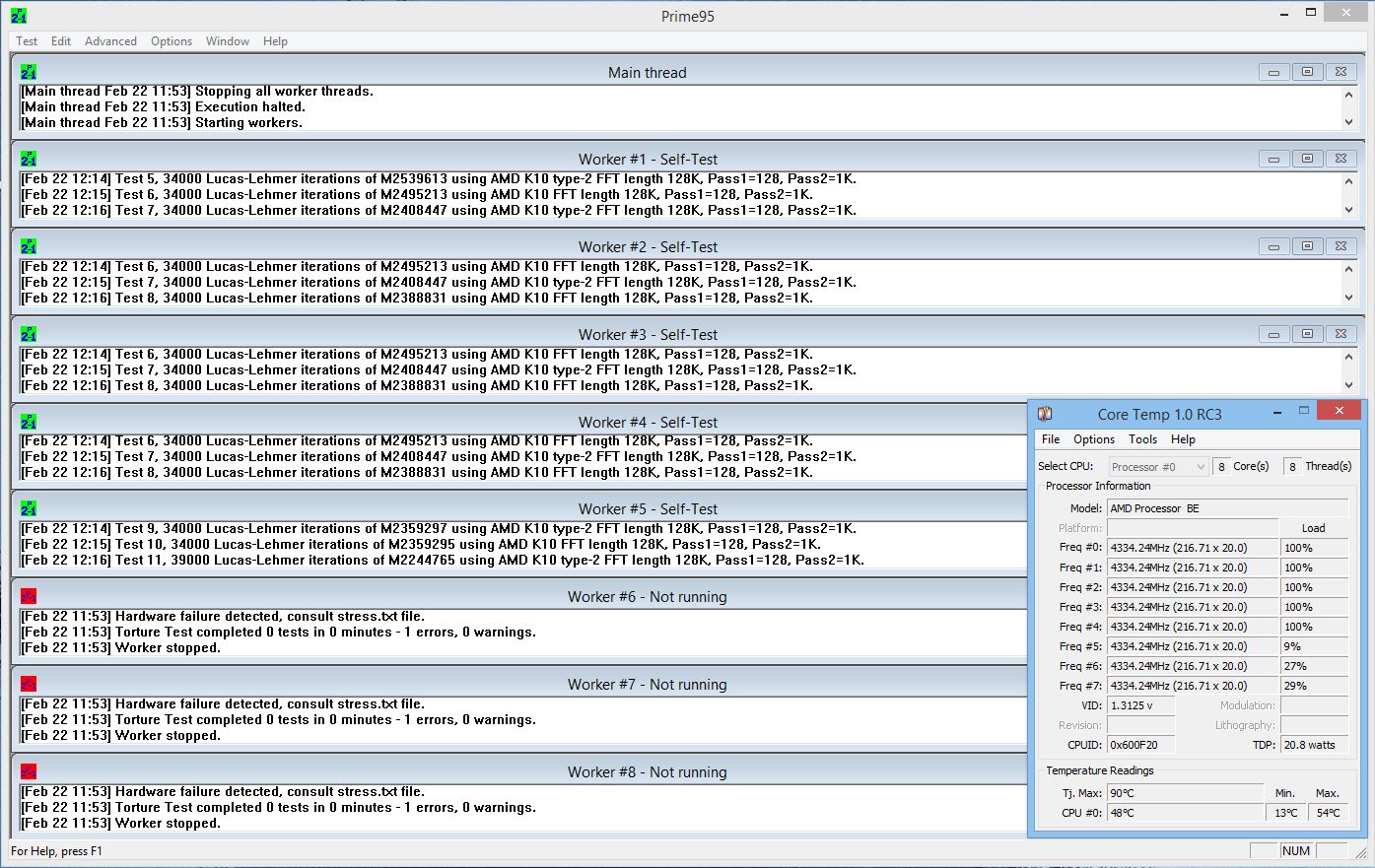1375x868 pixels.
Task: Click the Worker #3 window icon
Action: [x=29, y=334]
